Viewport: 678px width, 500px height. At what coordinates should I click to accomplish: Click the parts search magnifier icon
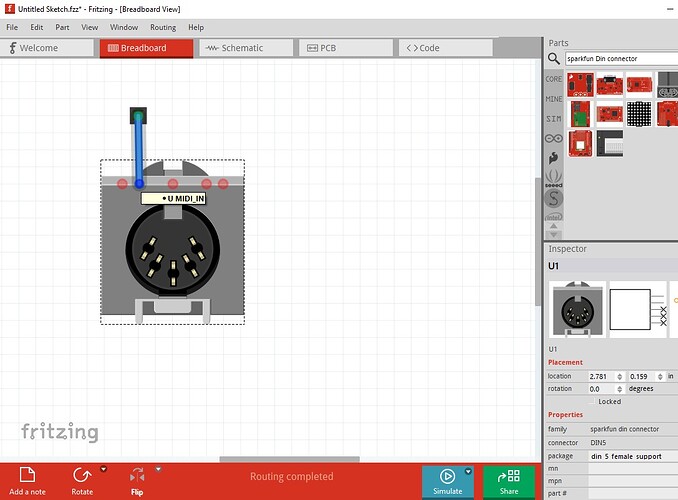[x=554, y=59]
